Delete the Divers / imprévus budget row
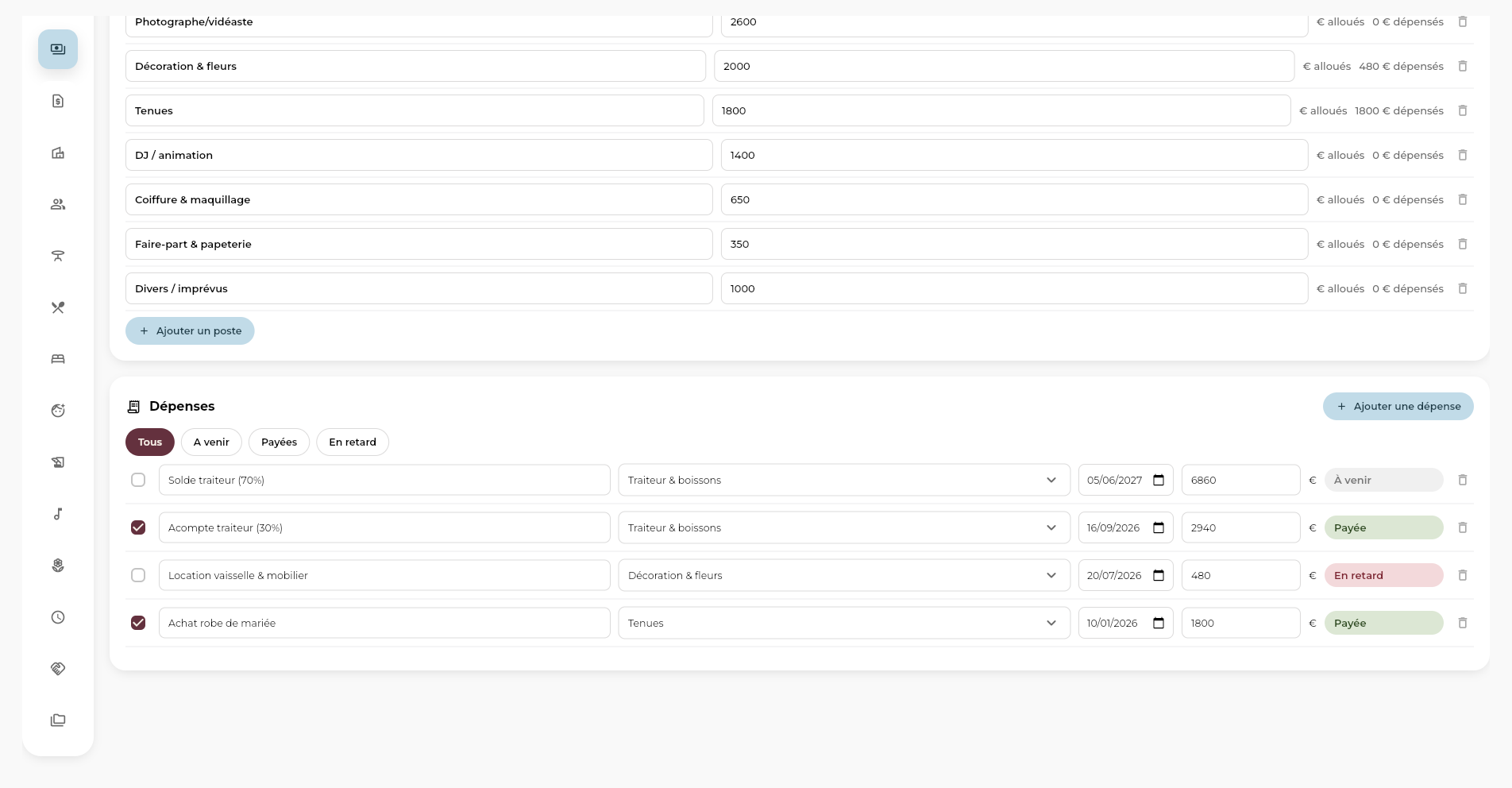The image size is (1512, 788). pos(1463,288)
